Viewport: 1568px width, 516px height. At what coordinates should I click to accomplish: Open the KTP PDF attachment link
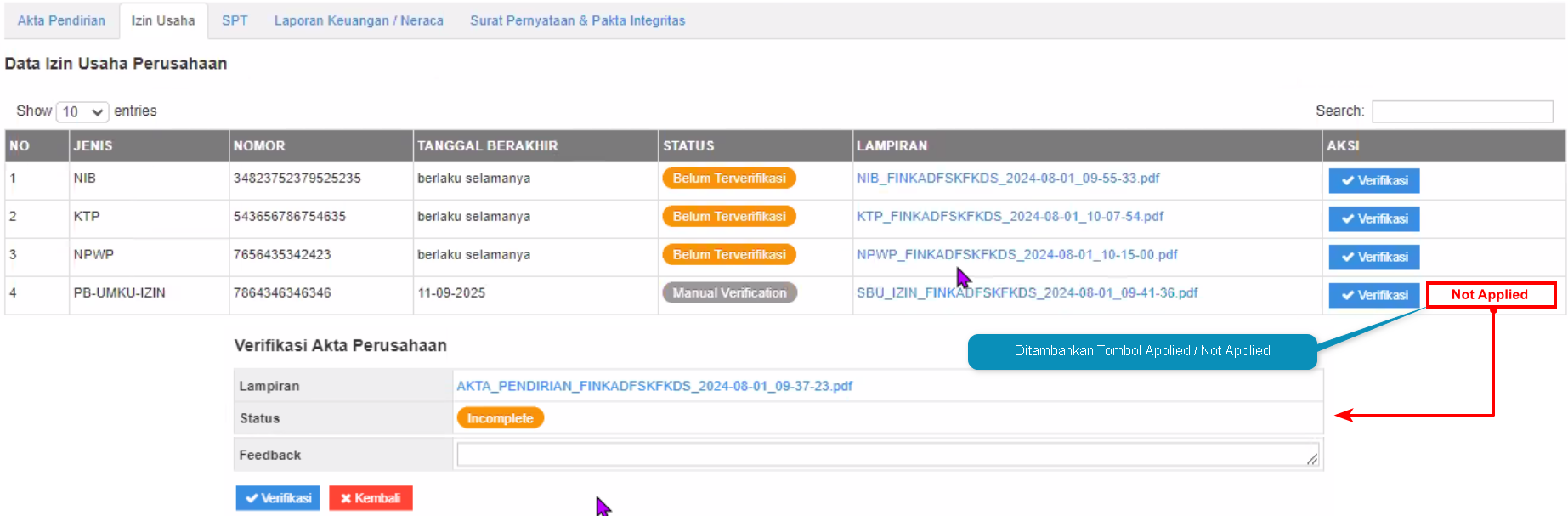point(1010,217)
